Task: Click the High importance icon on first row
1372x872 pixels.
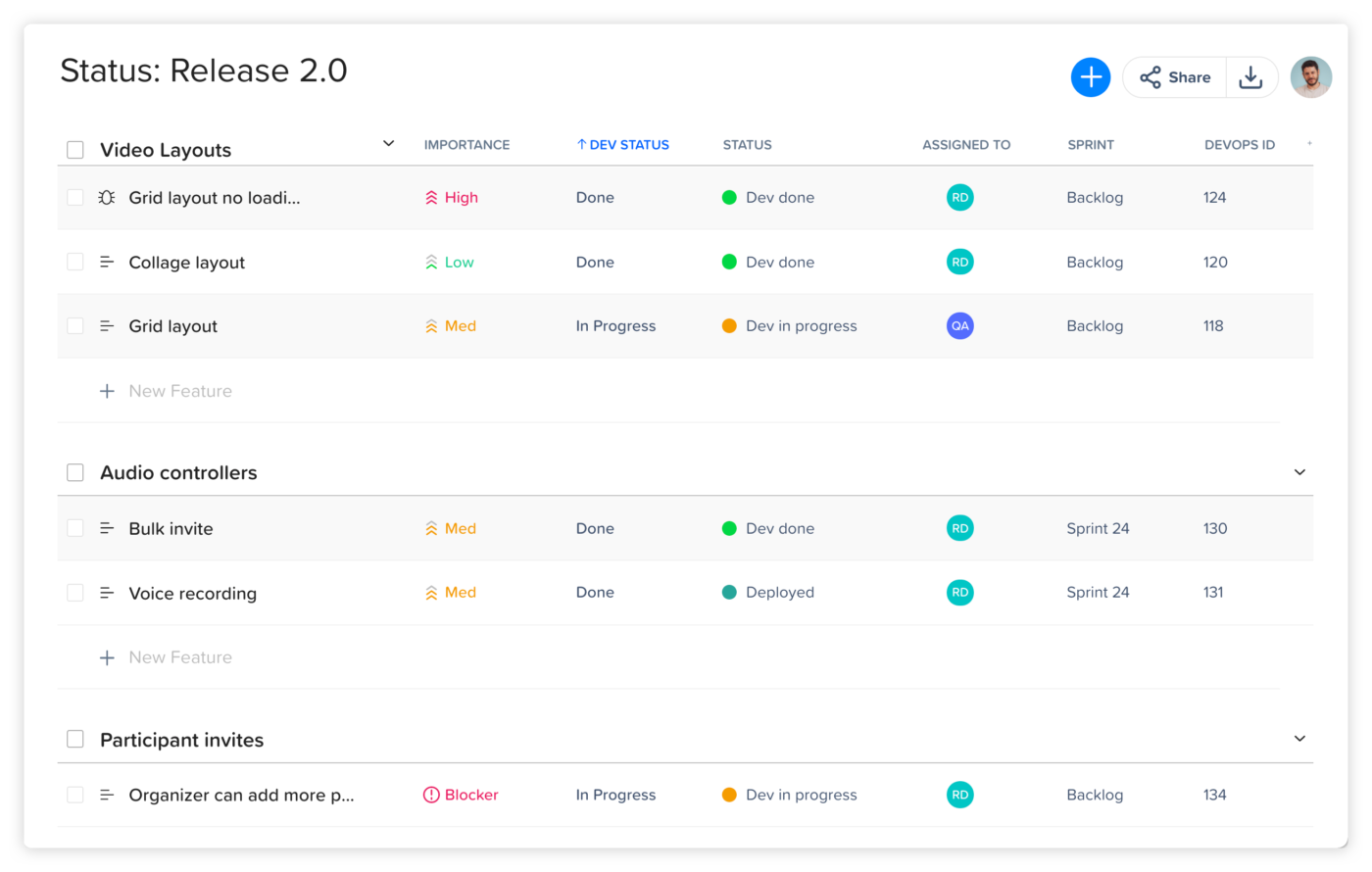Action: coord(431,198)
